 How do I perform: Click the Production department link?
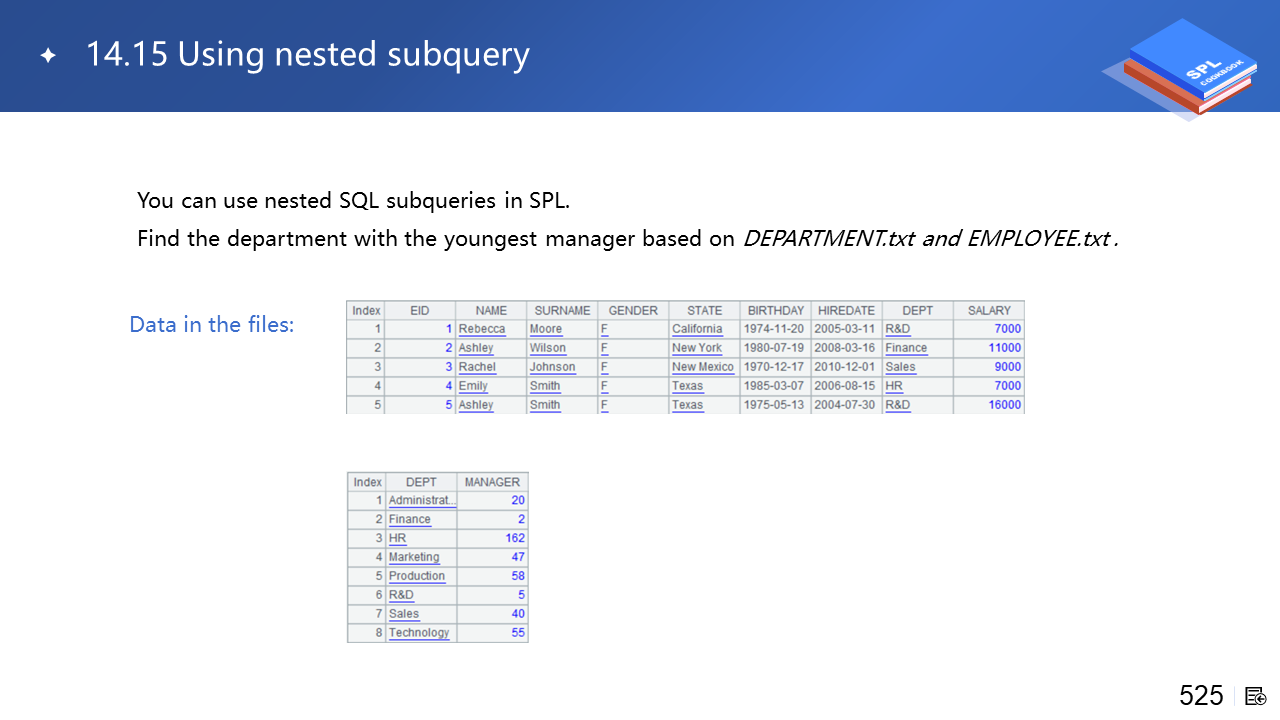416,576
